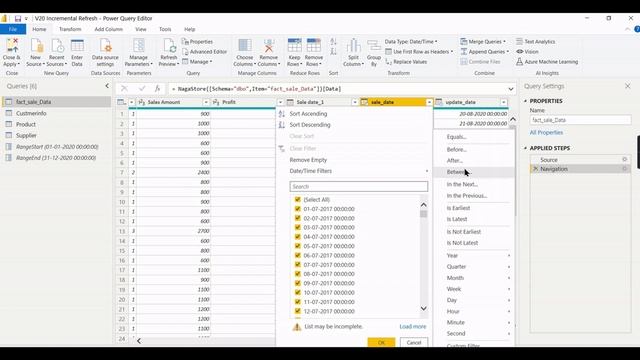Click the formula bar fx icon

(x=157, y=89)
